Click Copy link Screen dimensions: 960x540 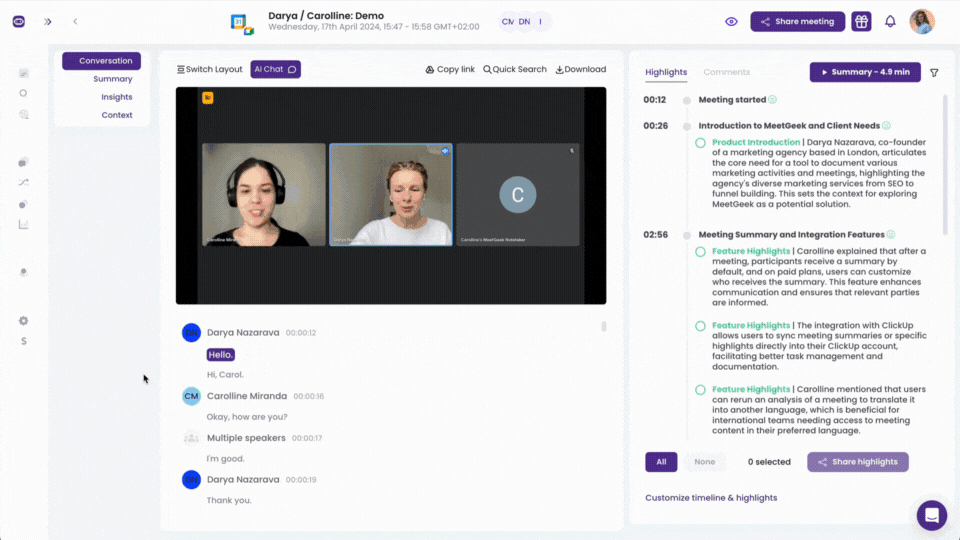450,69
